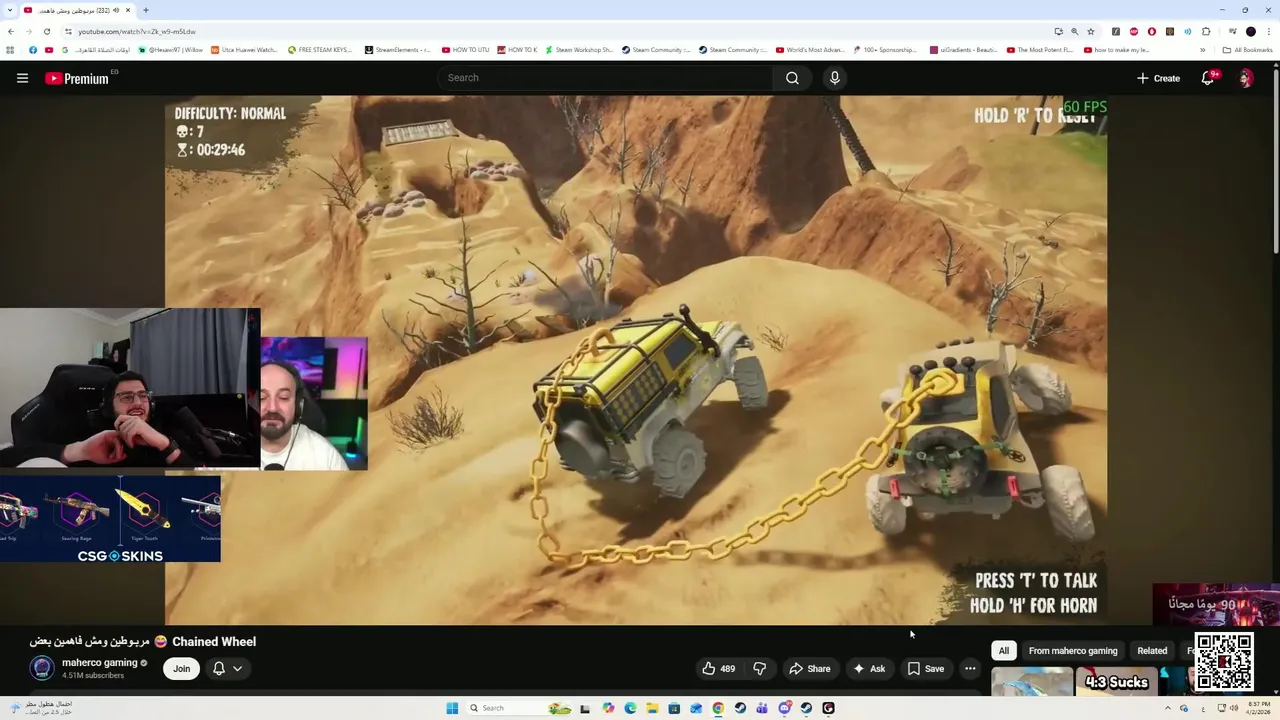The height and width of the screenshot is (720, 1280).
Task: Save video to a playlist
Action: [925, 669]
